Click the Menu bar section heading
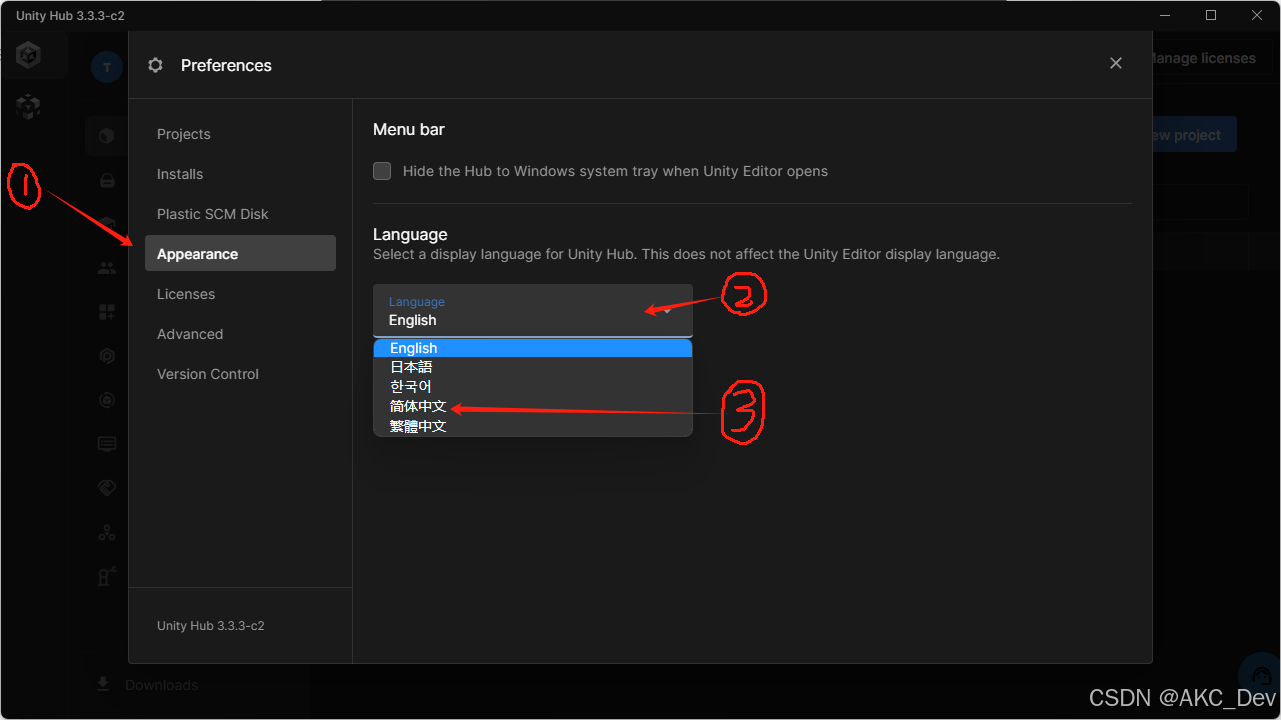Viewport: 1281px width, 720px height. tap(409, 129)
